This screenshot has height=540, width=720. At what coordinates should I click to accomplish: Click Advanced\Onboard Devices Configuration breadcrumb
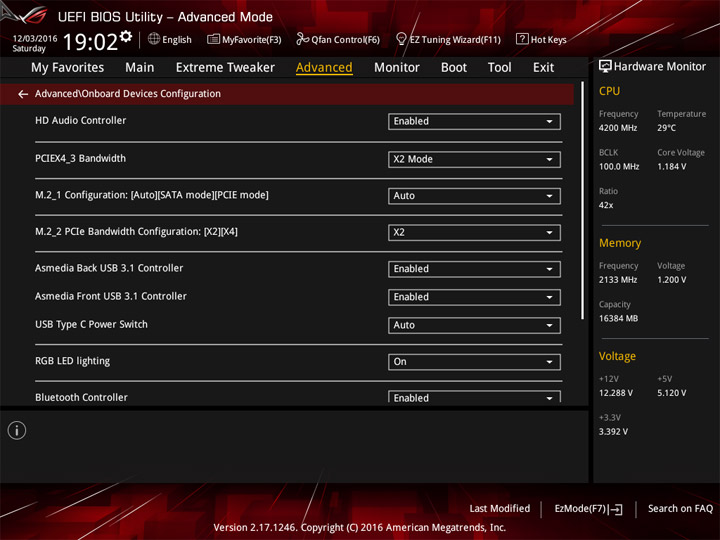(x=128, y=94)
